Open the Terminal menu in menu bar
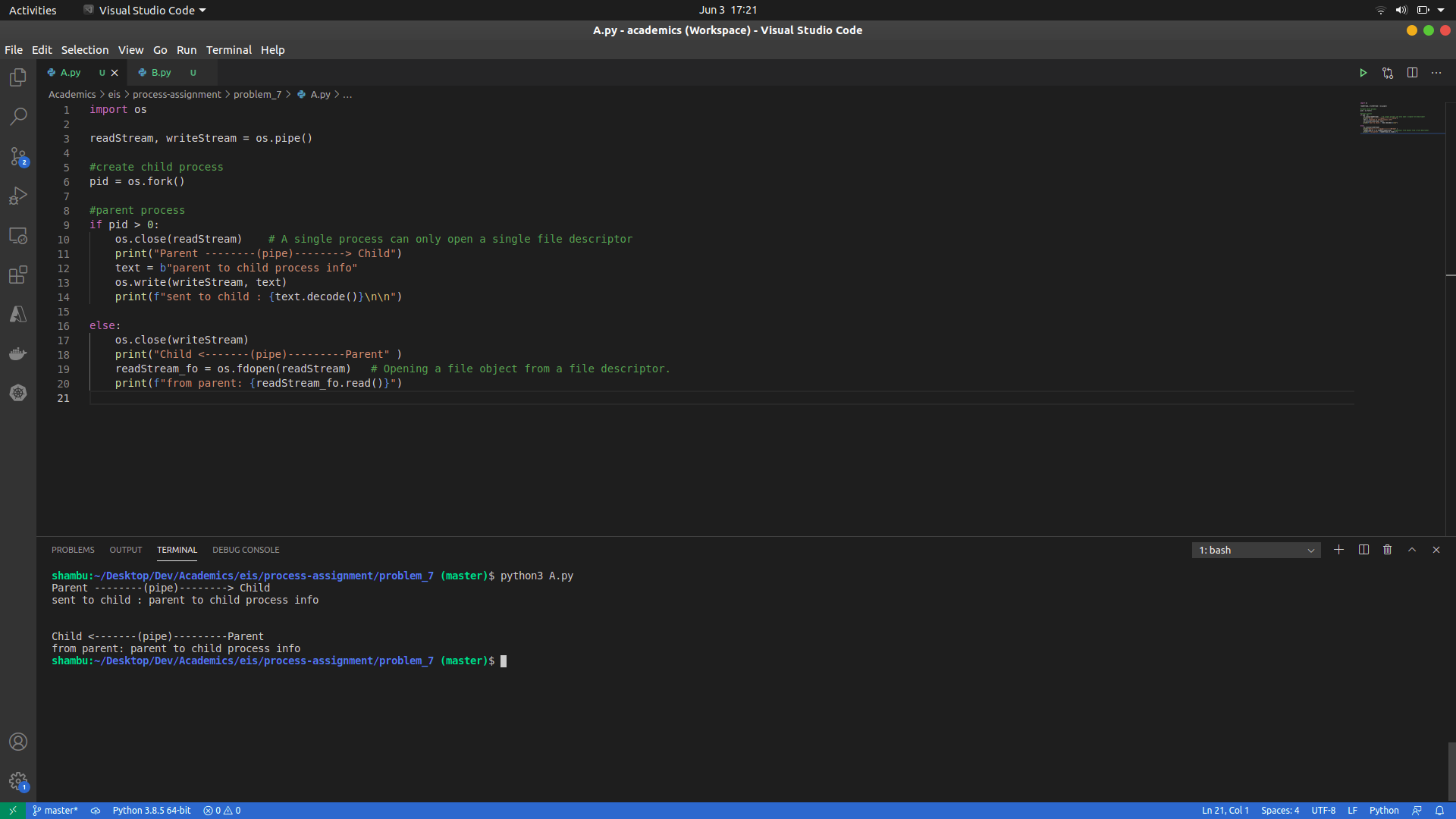Image resolution: width=1456 pixels, height=819 pixels. (228, 50)
